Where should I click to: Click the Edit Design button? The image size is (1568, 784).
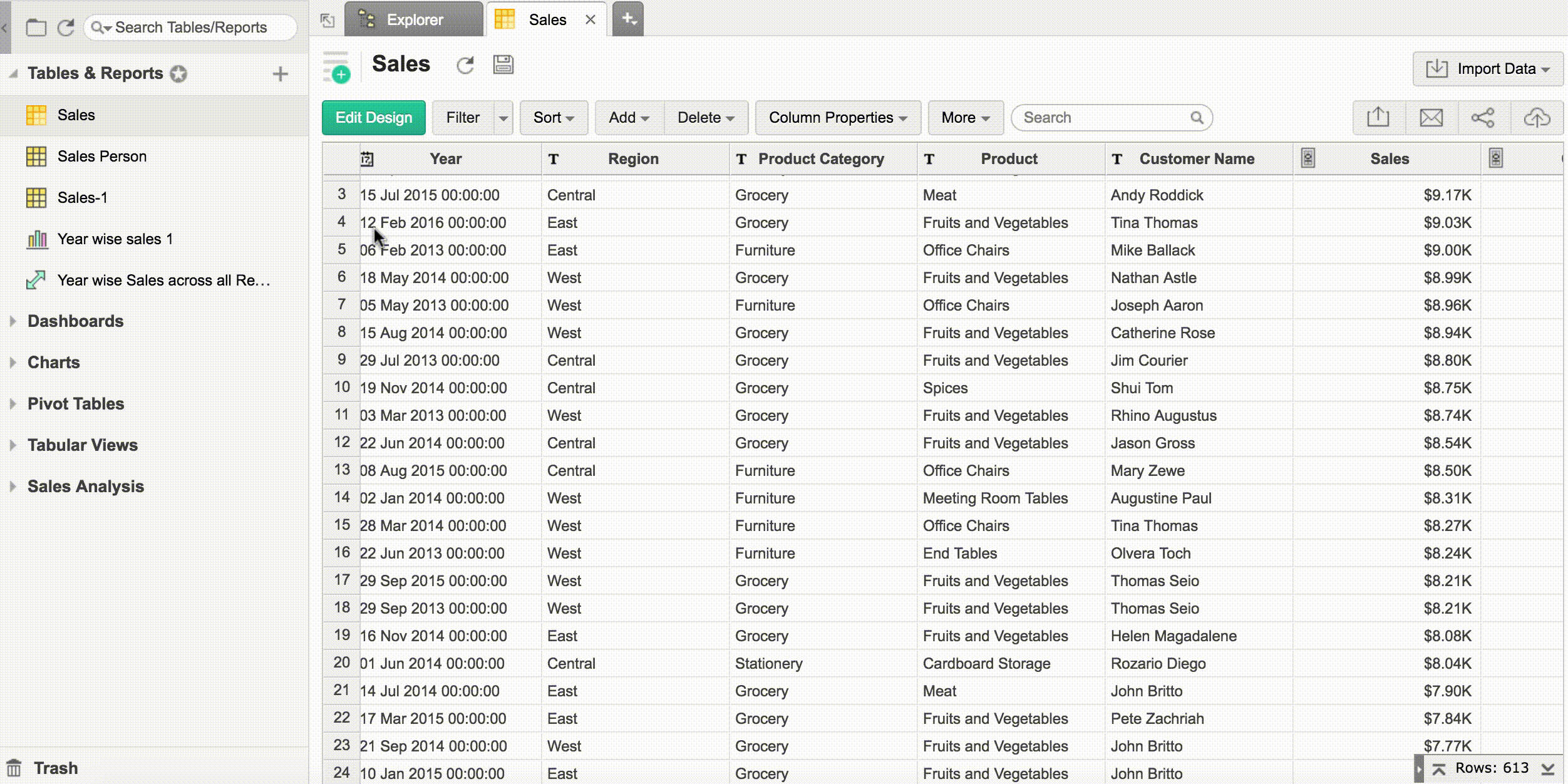click(x=373, y=118)
